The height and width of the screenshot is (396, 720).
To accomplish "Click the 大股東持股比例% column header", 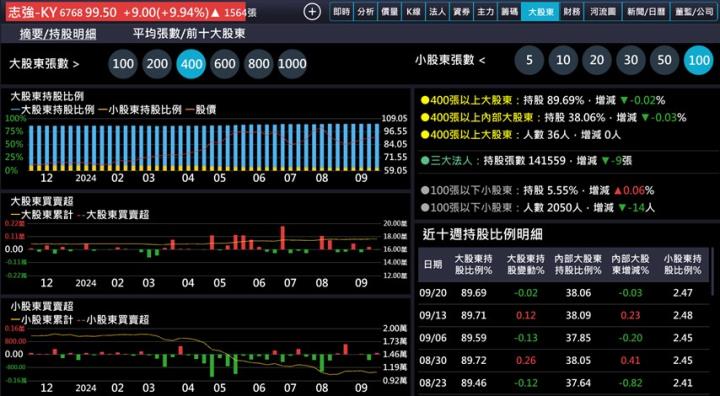I will [x=473, y=265].
